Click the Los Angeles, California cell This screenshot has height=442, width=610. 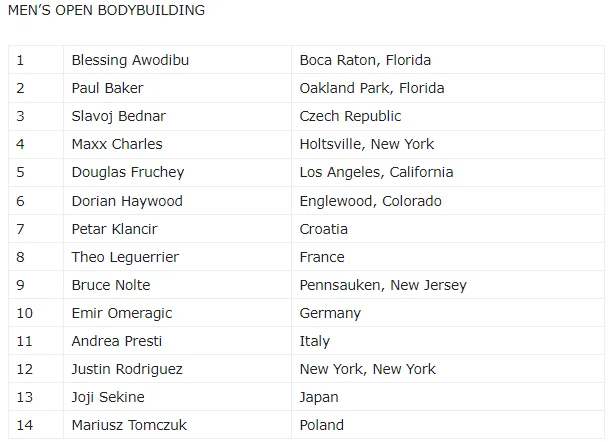[376, 172]
